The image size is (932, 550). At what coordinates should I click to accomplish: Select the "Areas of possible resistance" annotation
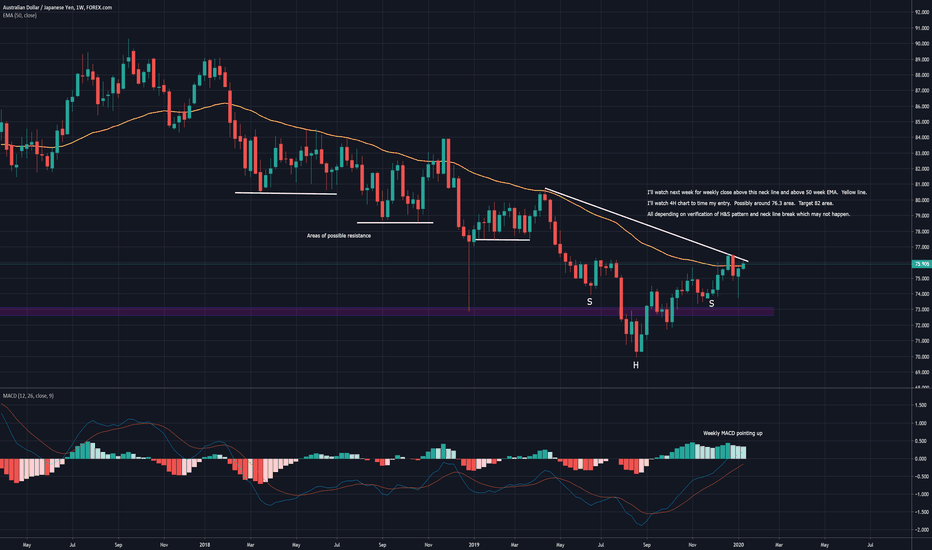tap(339, 235)
